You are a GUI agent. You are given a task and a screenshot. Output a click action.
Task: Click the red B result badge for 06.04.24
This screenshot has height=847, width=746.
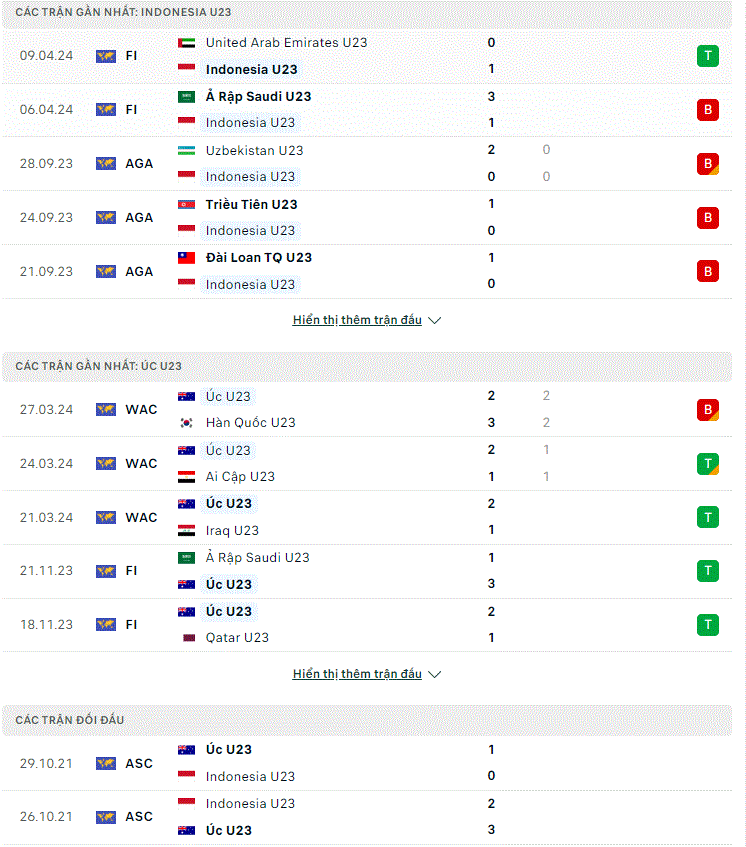point(708,110)
